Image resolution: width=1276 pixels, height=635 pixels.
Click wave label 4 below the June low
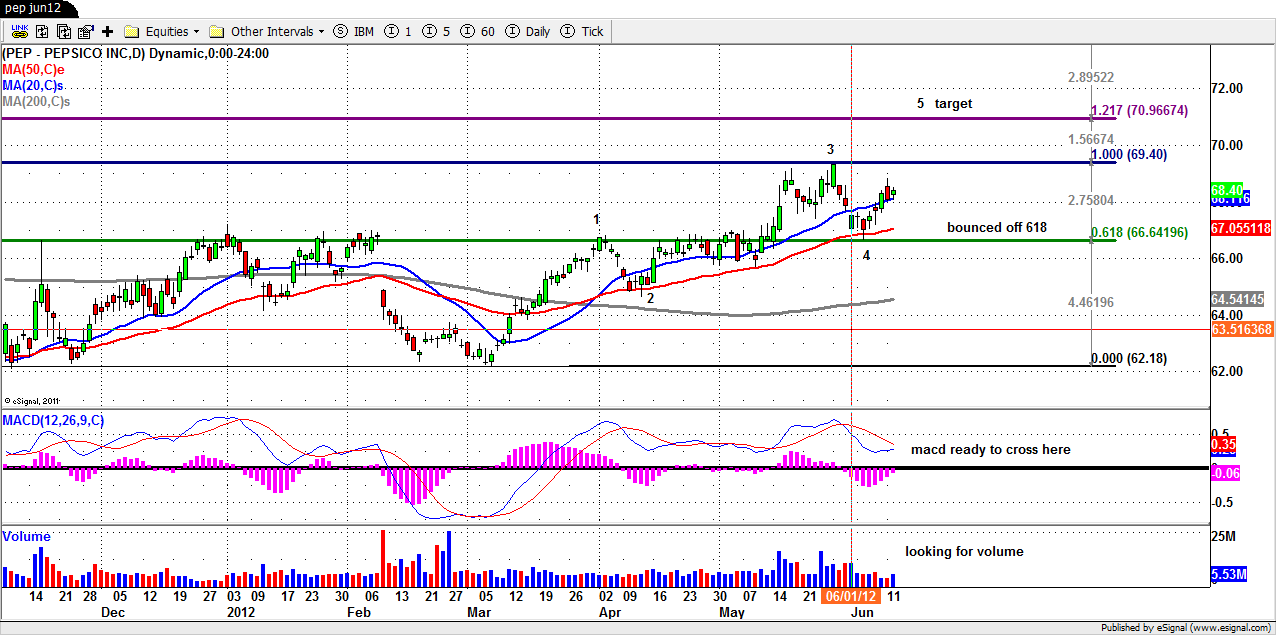click(x=866, y=255)
